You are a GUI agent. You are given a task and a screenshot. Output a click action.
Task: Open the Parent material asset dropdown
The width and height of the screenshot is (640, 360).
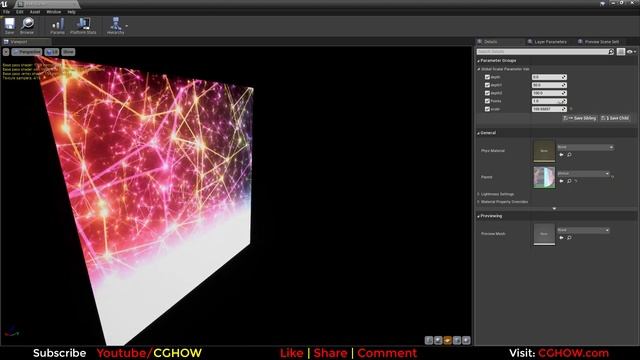coord(583,173)
